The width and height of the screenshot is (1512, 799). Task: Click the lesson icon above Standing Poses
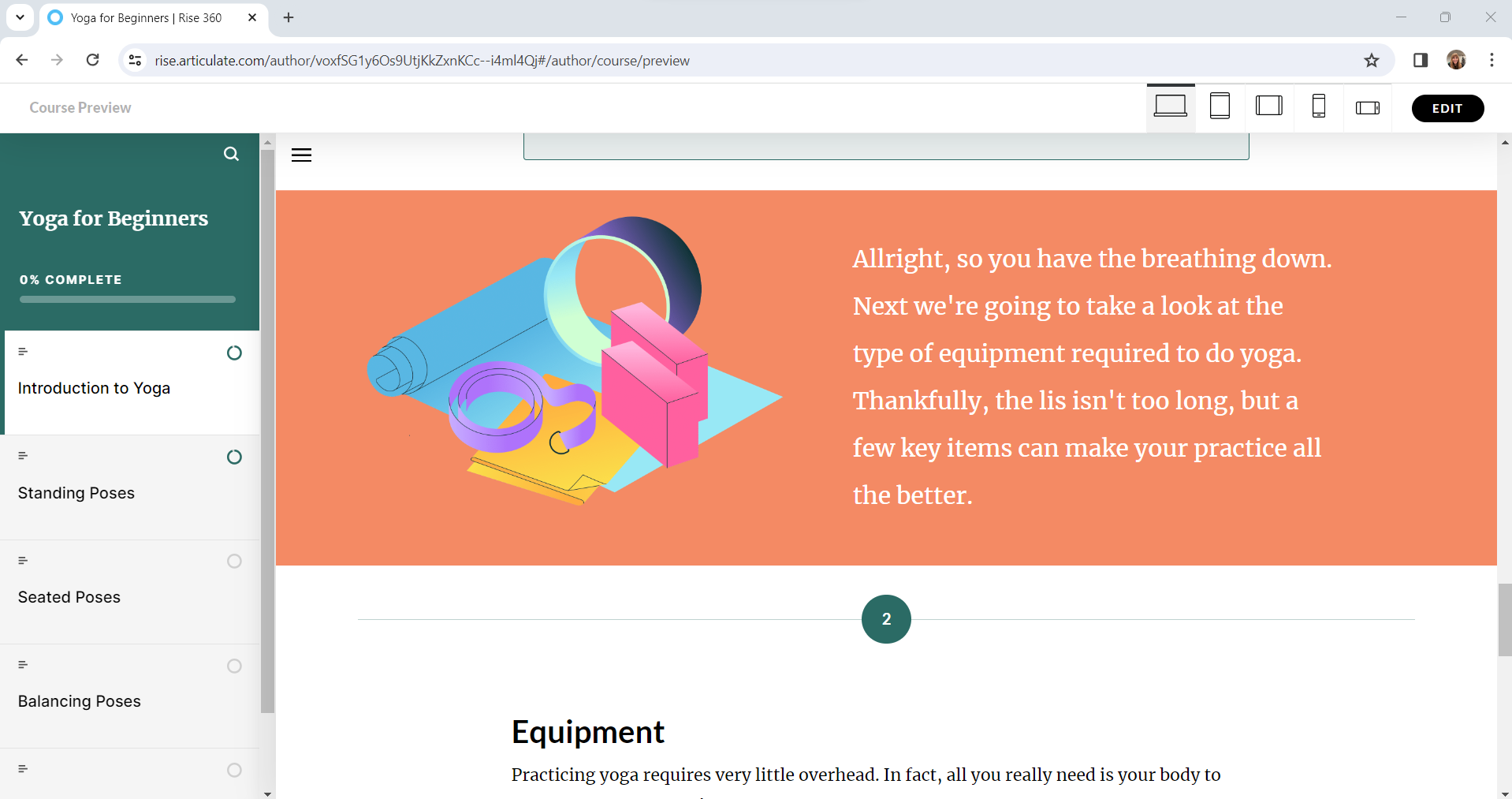pyautogui.click(x=23, y=456)
